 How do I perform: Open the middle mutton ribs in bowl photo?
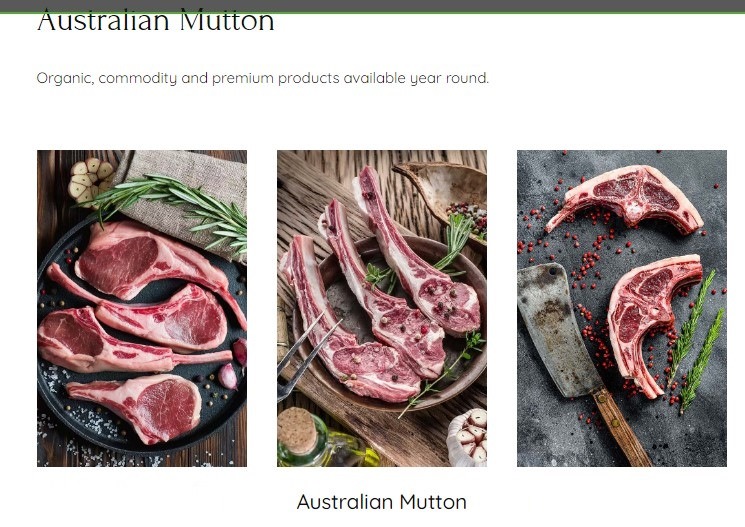click(x=382, y=308)
